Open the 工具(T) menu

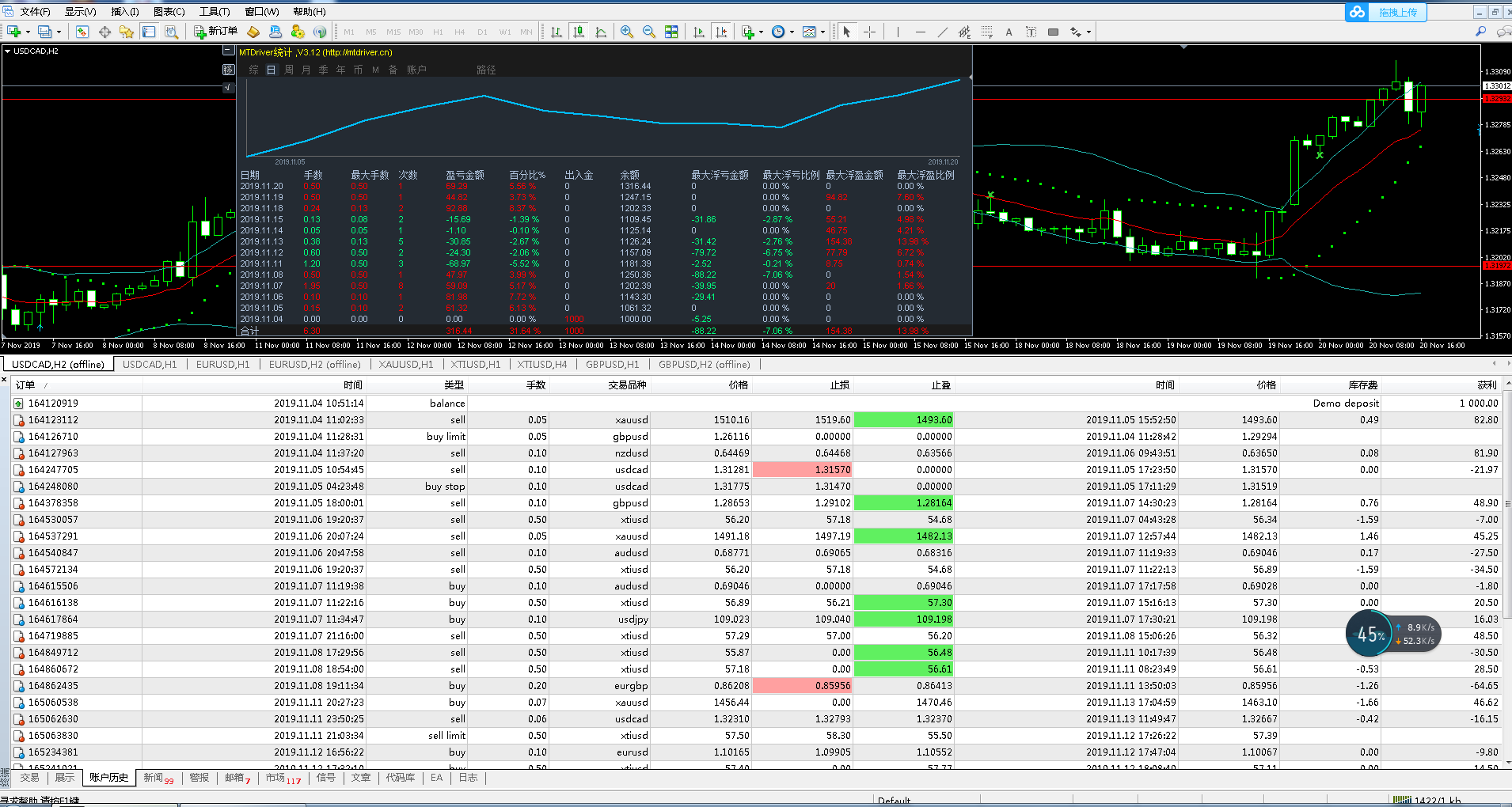pos(215,11)
